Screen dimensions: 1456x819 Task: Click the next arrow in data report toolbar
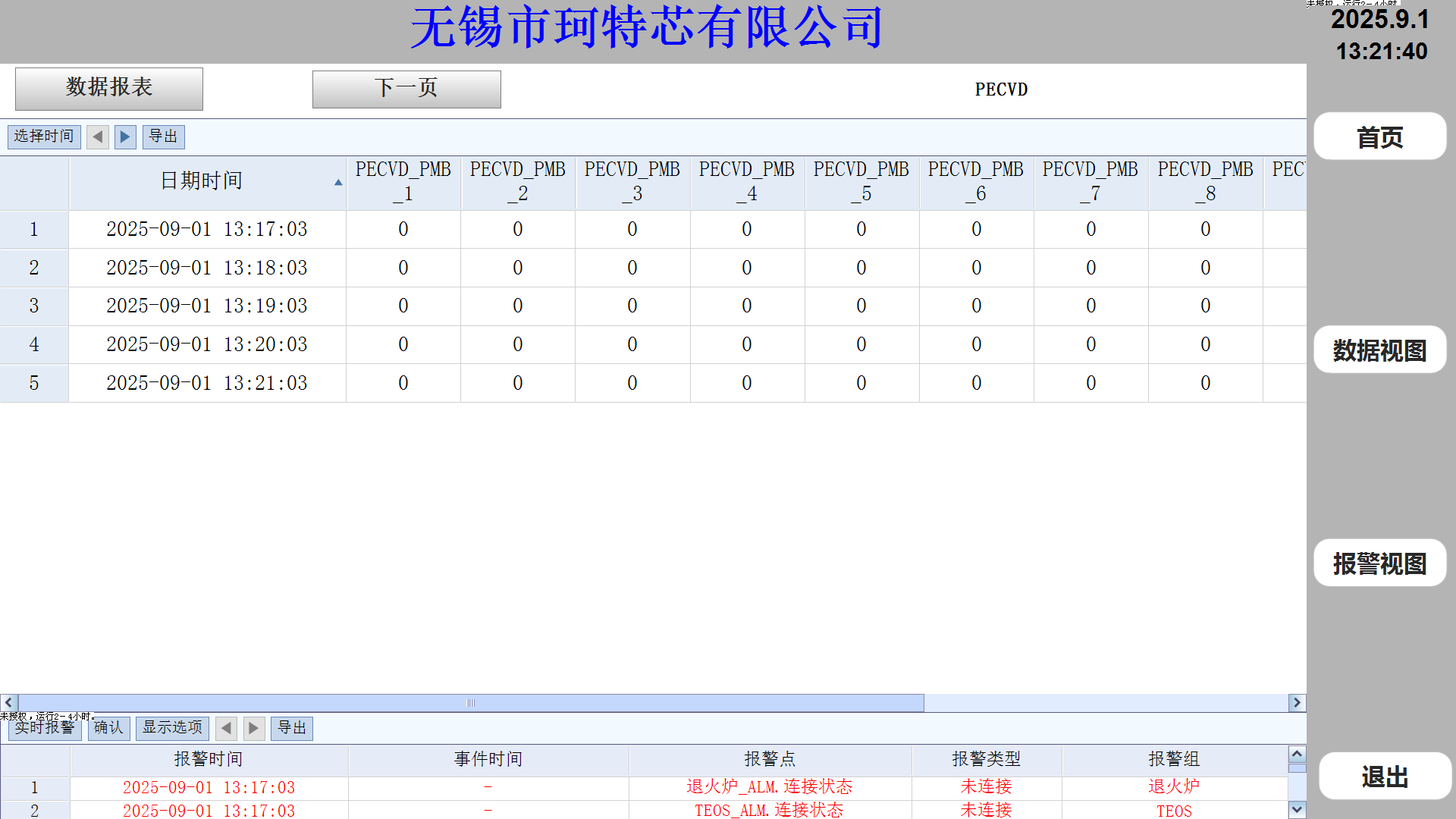(125, 137)
